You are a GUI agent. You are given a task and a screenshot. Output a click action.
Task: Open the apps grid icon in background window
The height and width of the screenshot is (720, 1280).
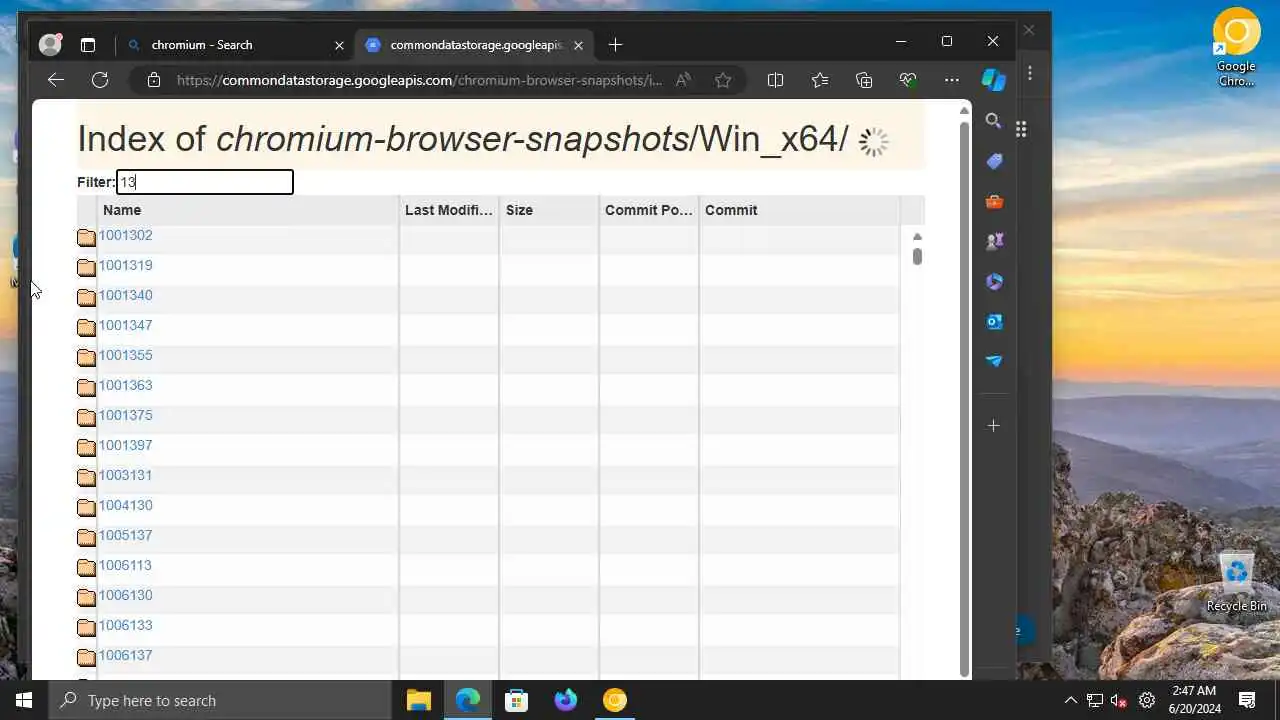1021,129
